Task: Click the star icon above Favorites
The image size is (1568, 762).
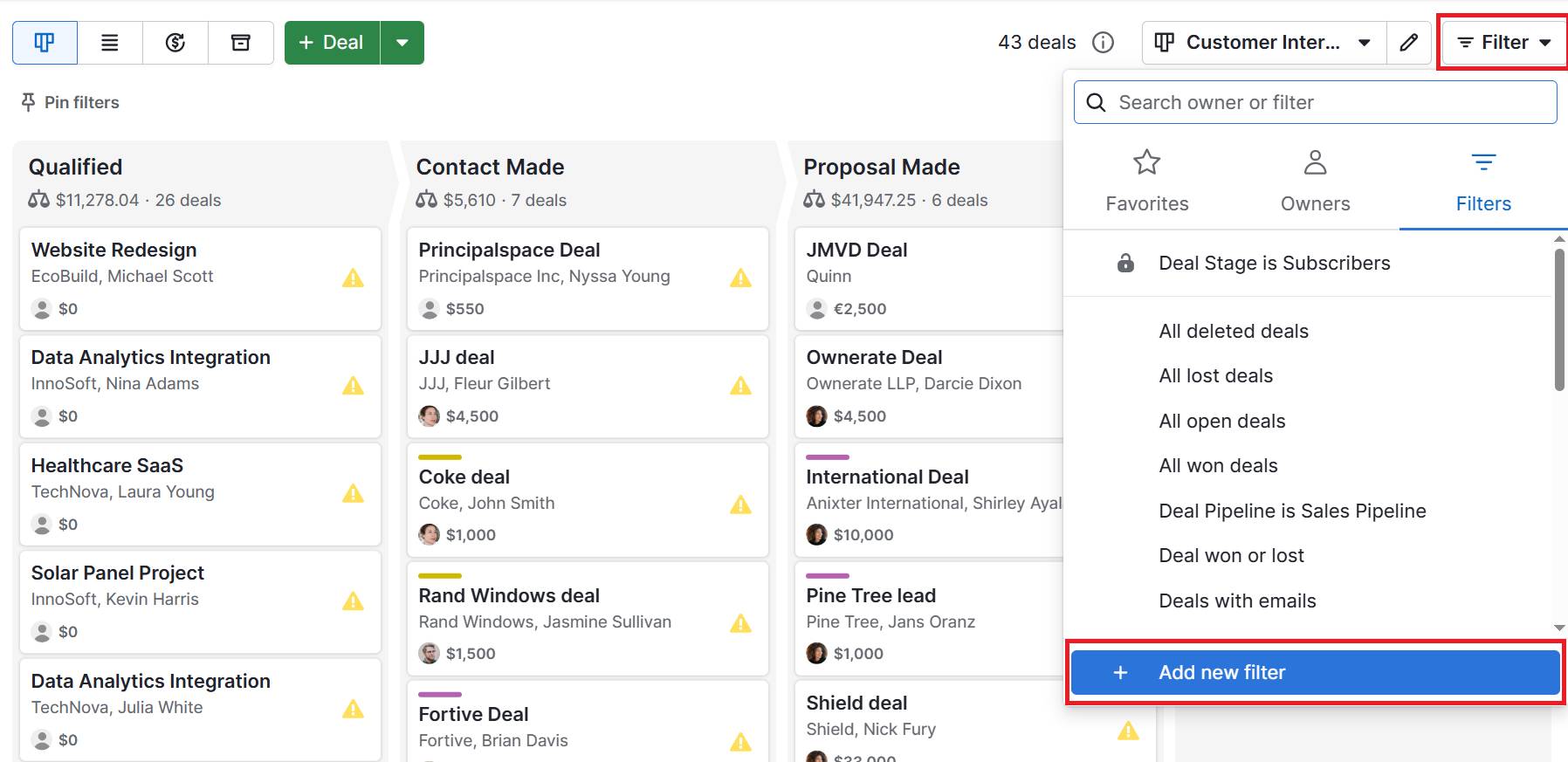Action: click(x=1146, y=161)
